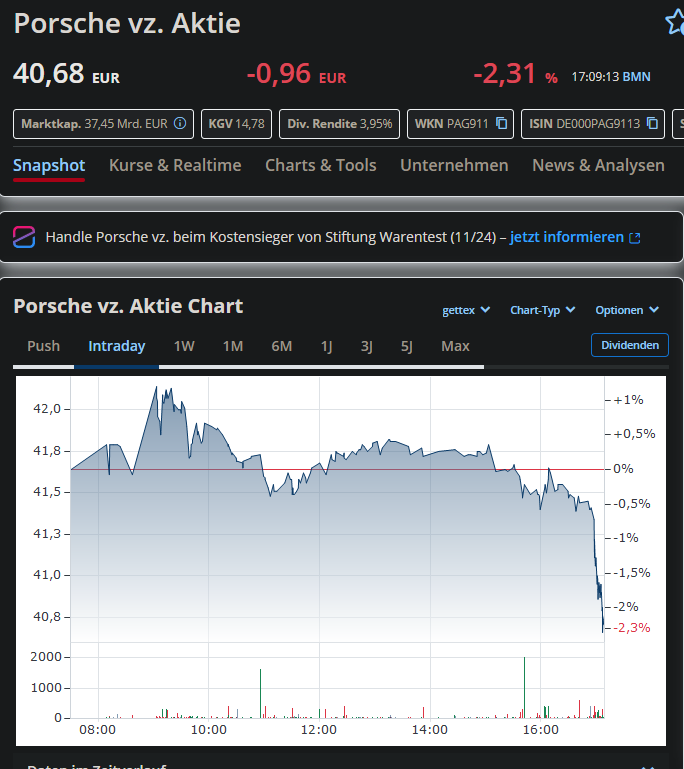Click the Div. Rendite 3,95% badge
The width and height of the screenshot is (684, 769).
(x=340, y=124)
